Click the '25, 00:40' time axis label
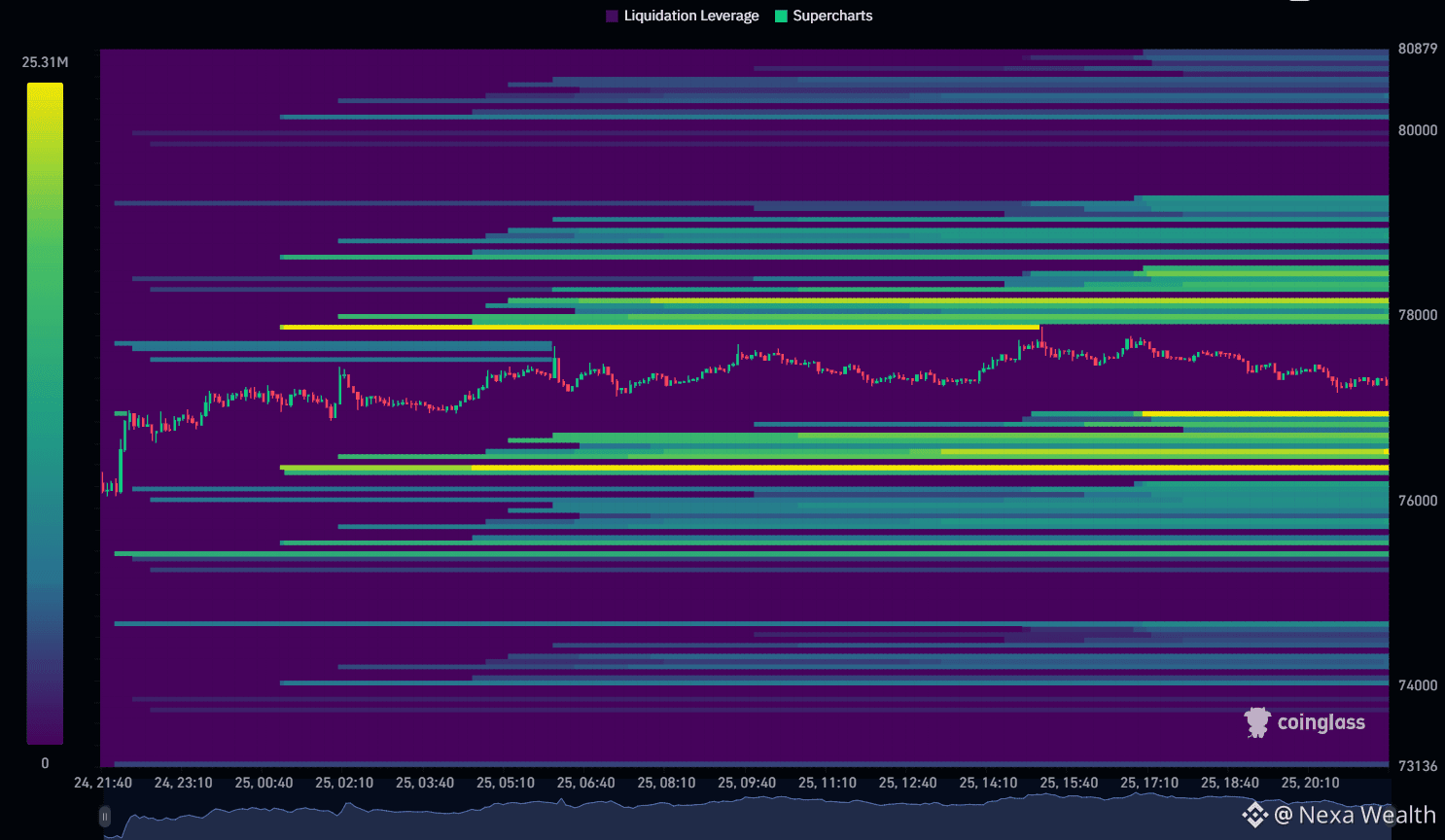This screenshot has width=1445, height=840. tap(264, 783)
